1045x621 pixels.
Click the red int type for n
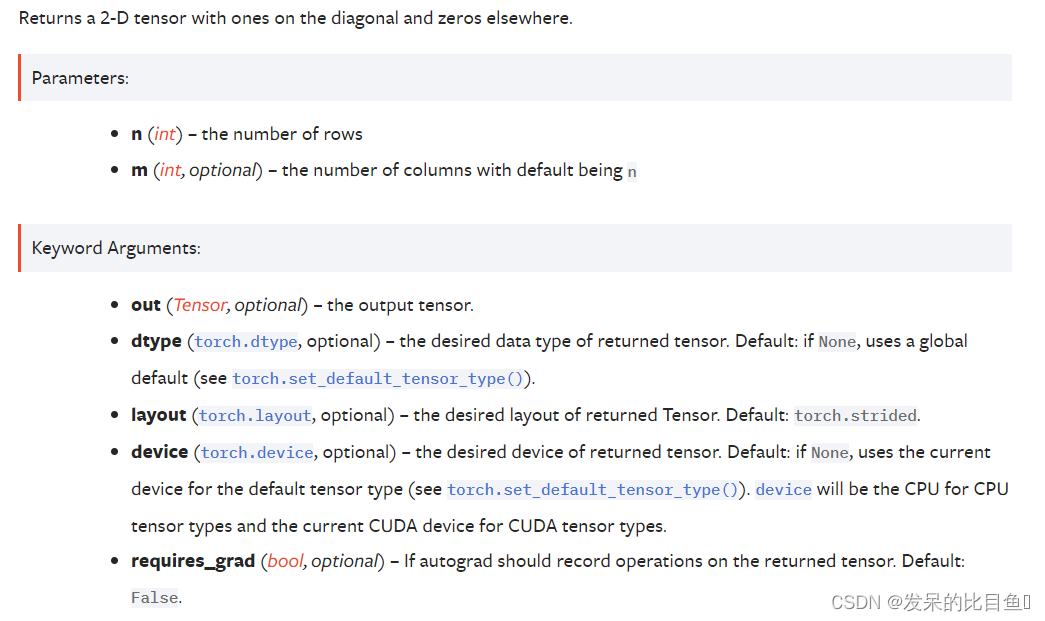pos(165,134)
